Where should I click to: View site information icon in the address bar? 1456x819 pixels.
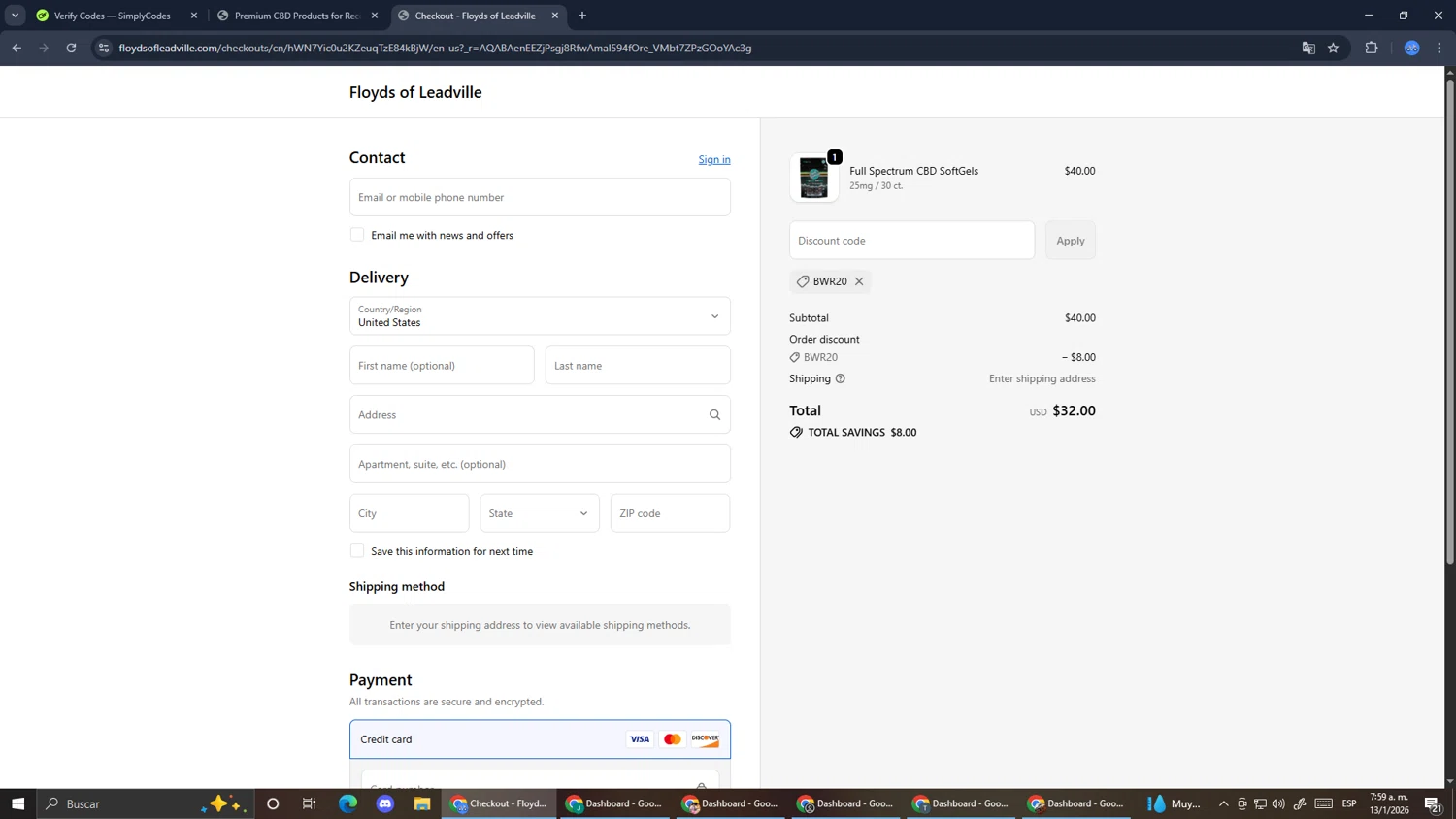click(104, 48)
